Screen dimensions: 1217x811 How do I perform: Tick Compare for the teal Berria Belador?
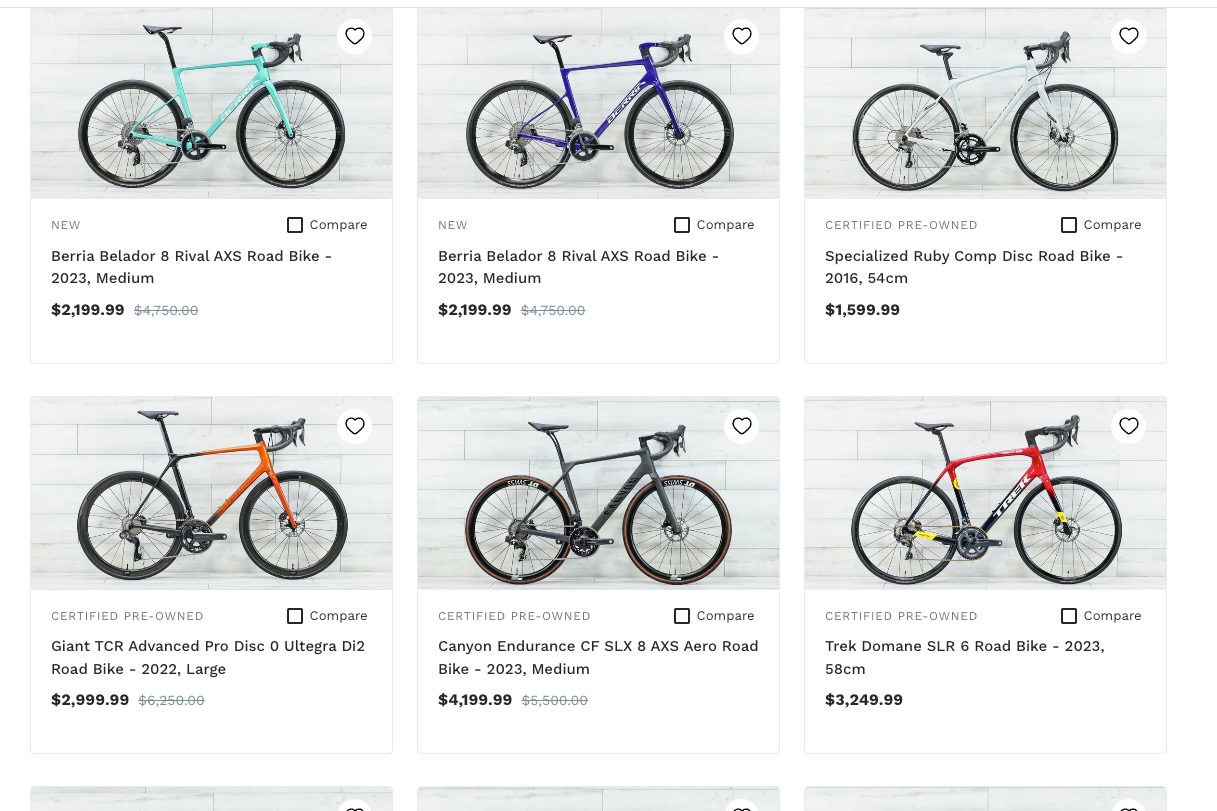tap(295, 225)
